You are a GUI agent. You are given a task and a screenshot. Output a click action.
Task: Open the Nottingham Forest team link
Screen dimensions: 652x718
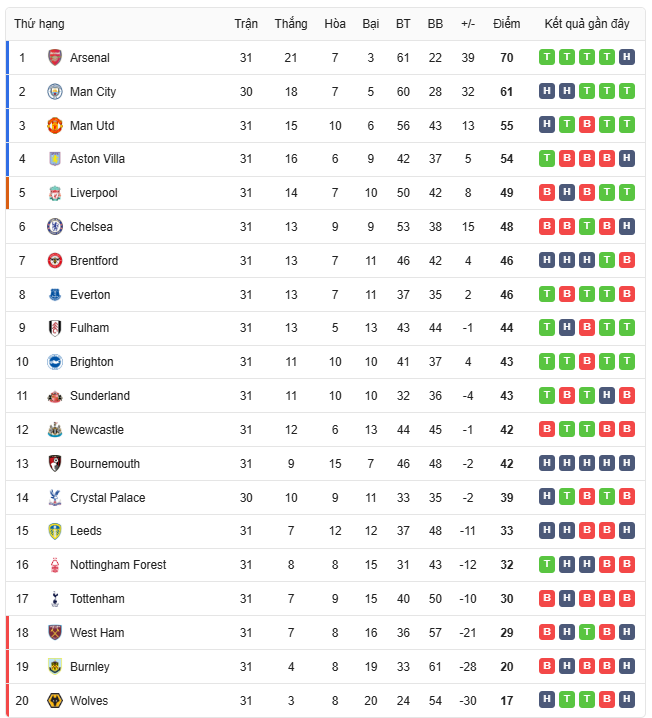click(118, 565)
